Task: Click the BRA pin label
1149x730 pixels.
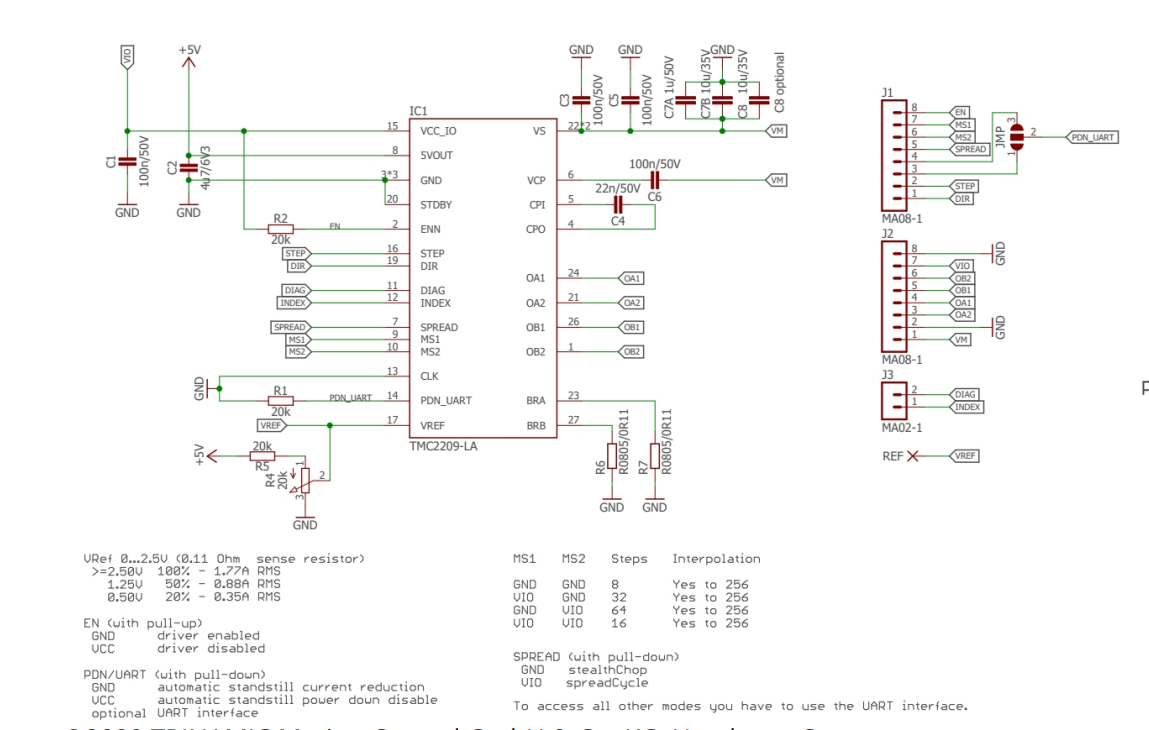Action: pos(536,400)
